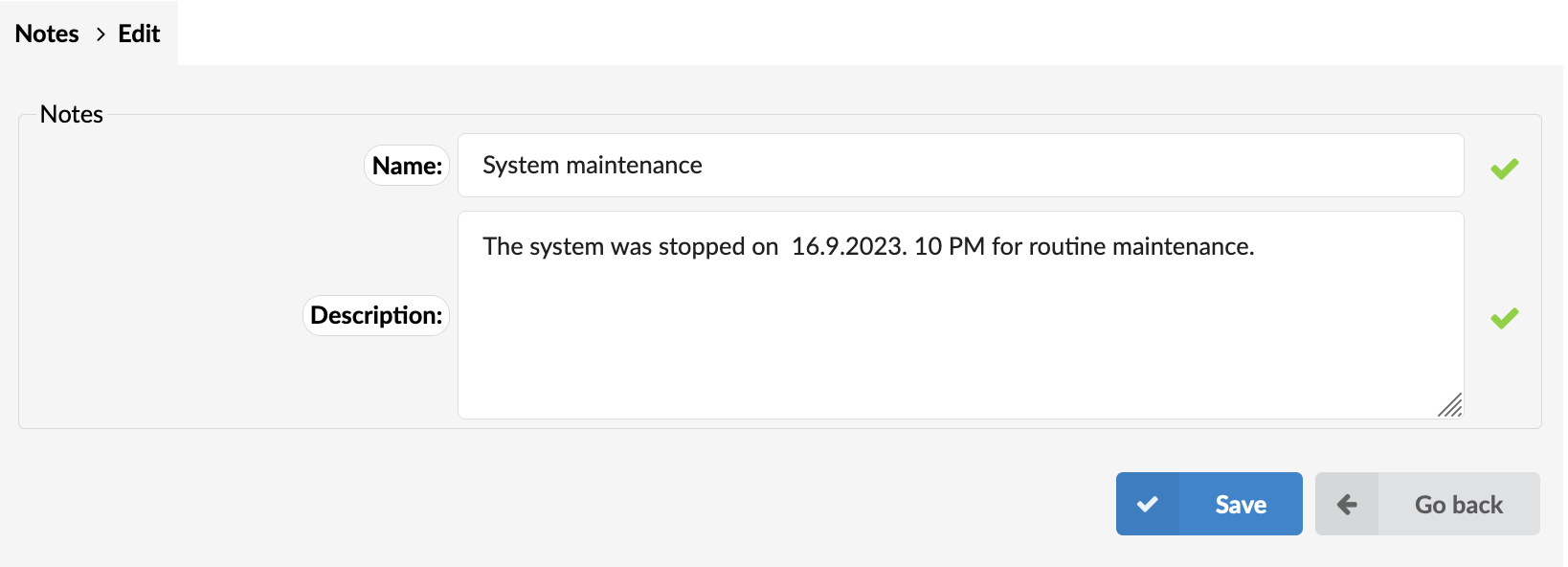Click the white checkmark icon on Save
The height and width of the screenshot is (567, 1568).
(x=1148, y=504)
